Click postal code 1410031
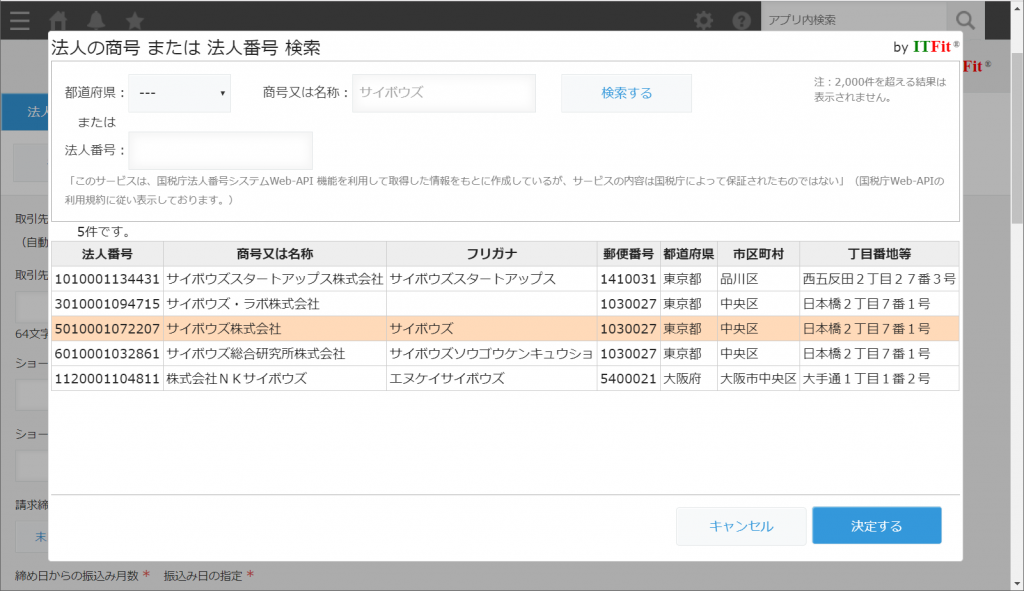This screenshot has width=1024, height=591. 628,279
